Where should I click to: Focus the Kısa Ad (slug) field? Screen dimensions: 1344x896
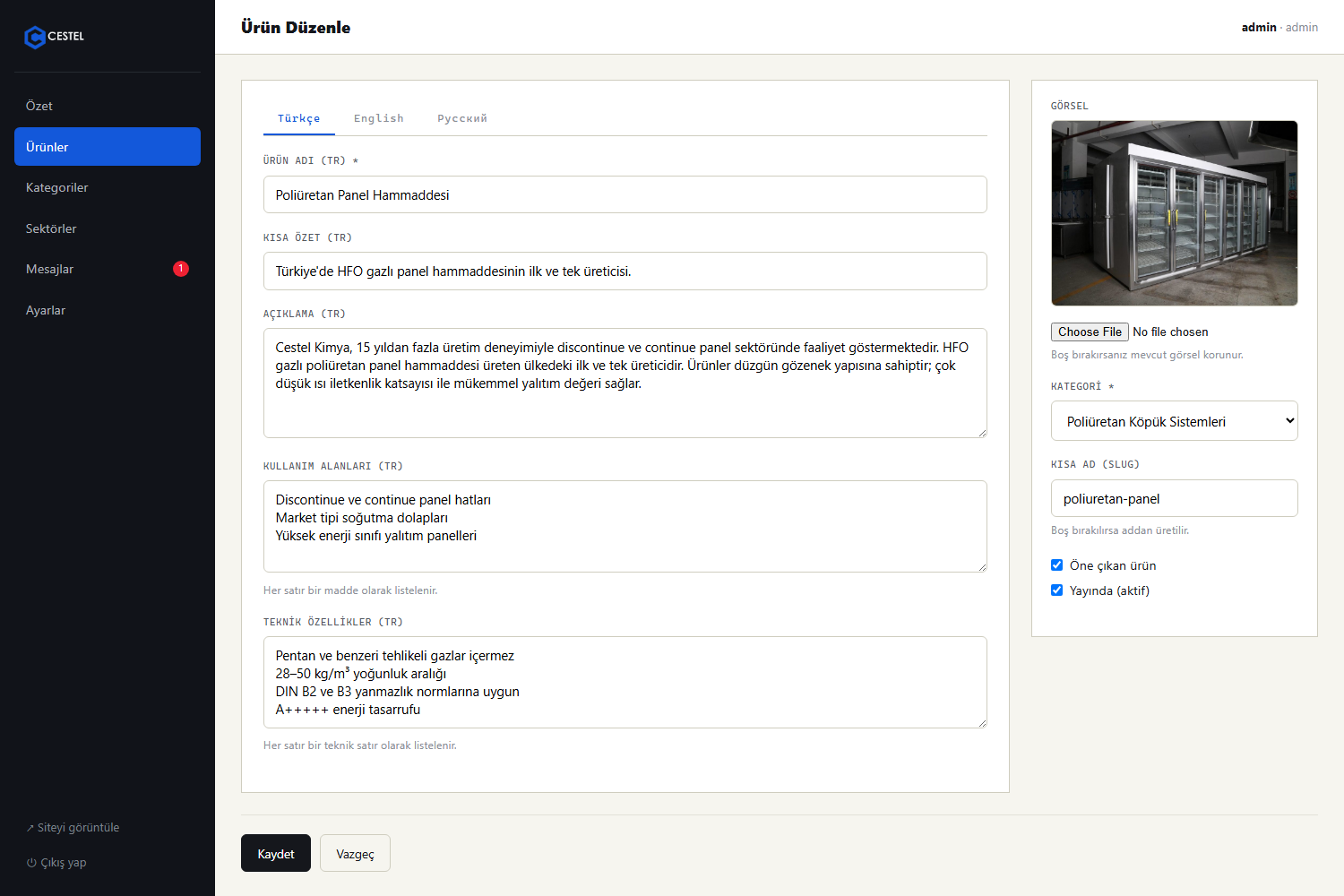(1174, 498)
